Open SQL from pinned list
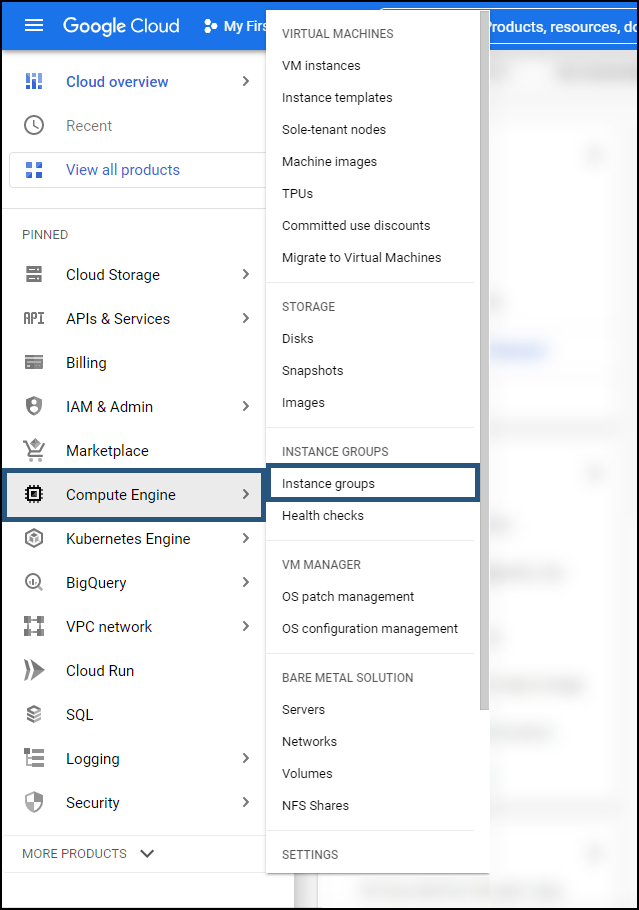 (x=80, y=714)
